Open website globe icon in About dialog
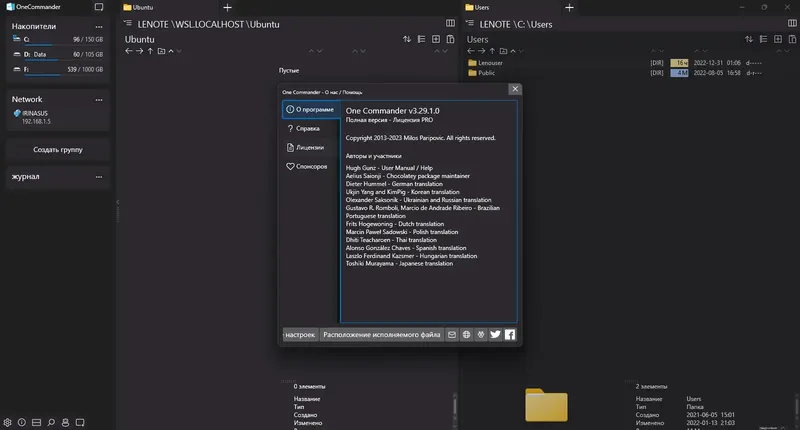 466,335
